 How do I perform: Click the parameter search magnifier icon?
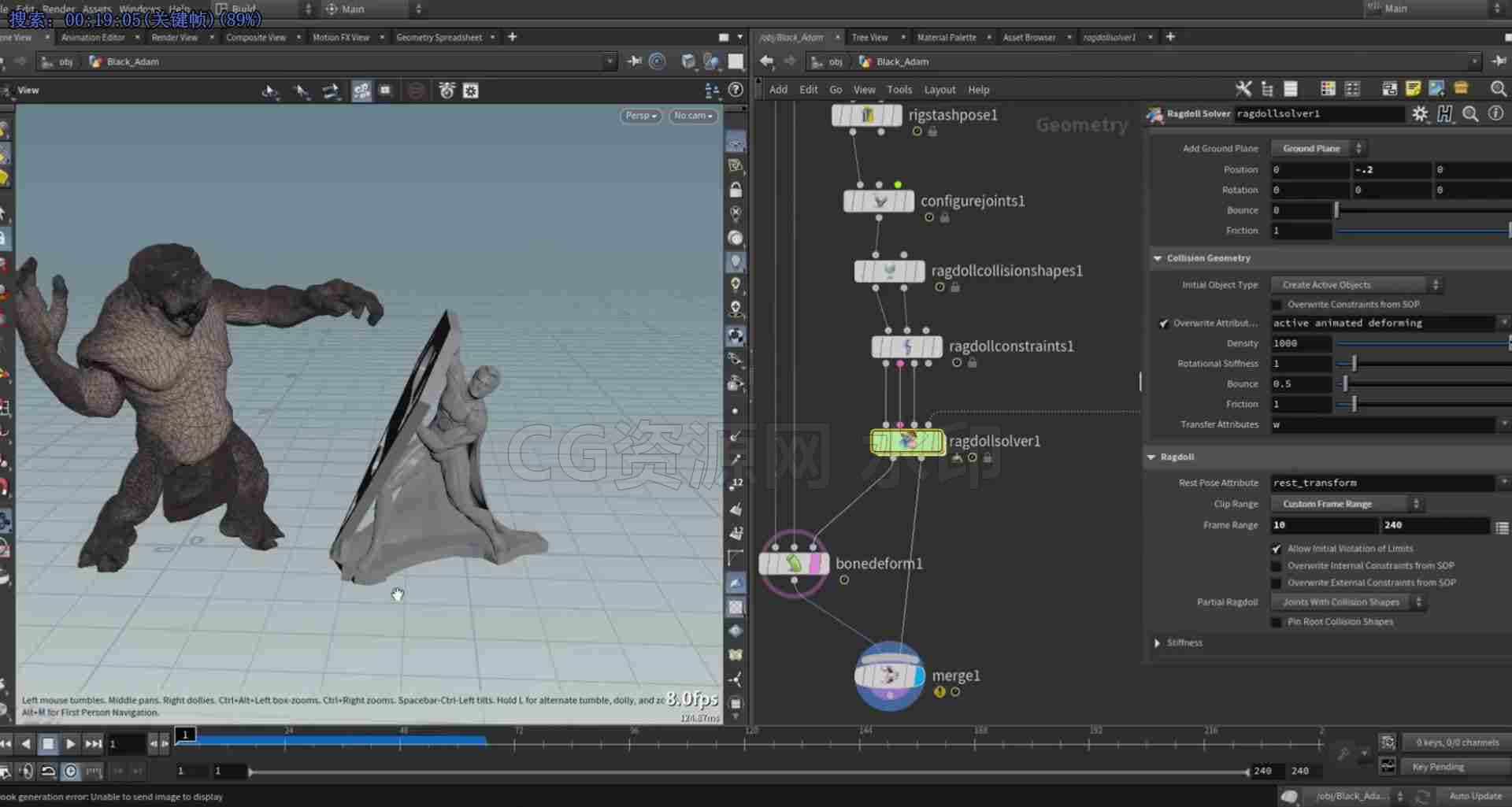pos(1470,113)
